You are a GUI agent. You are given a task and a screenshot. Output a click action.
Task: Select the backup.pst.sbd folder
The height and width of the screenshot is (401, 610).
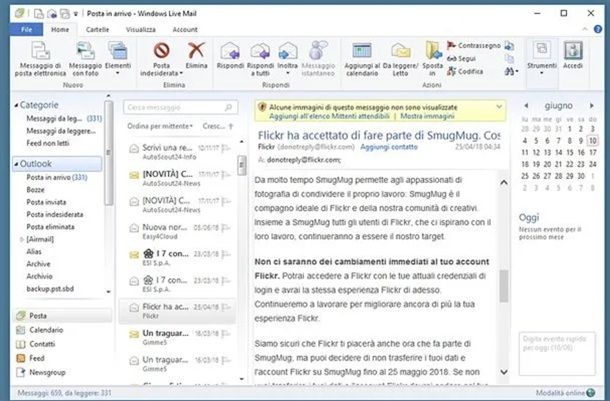coord(50,289)
